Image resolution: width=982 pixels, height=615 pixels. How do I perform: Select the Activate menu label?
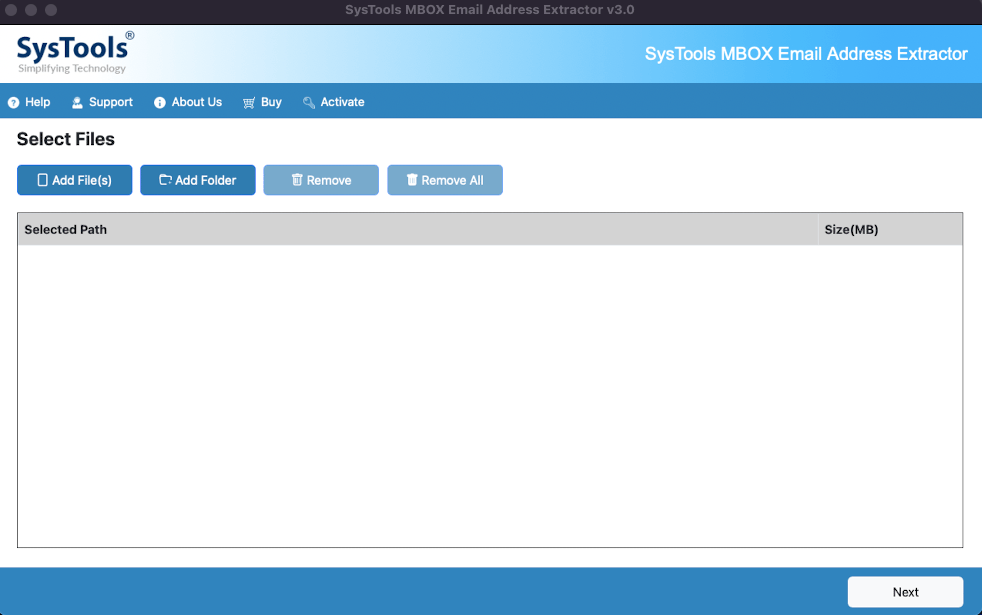342,102
